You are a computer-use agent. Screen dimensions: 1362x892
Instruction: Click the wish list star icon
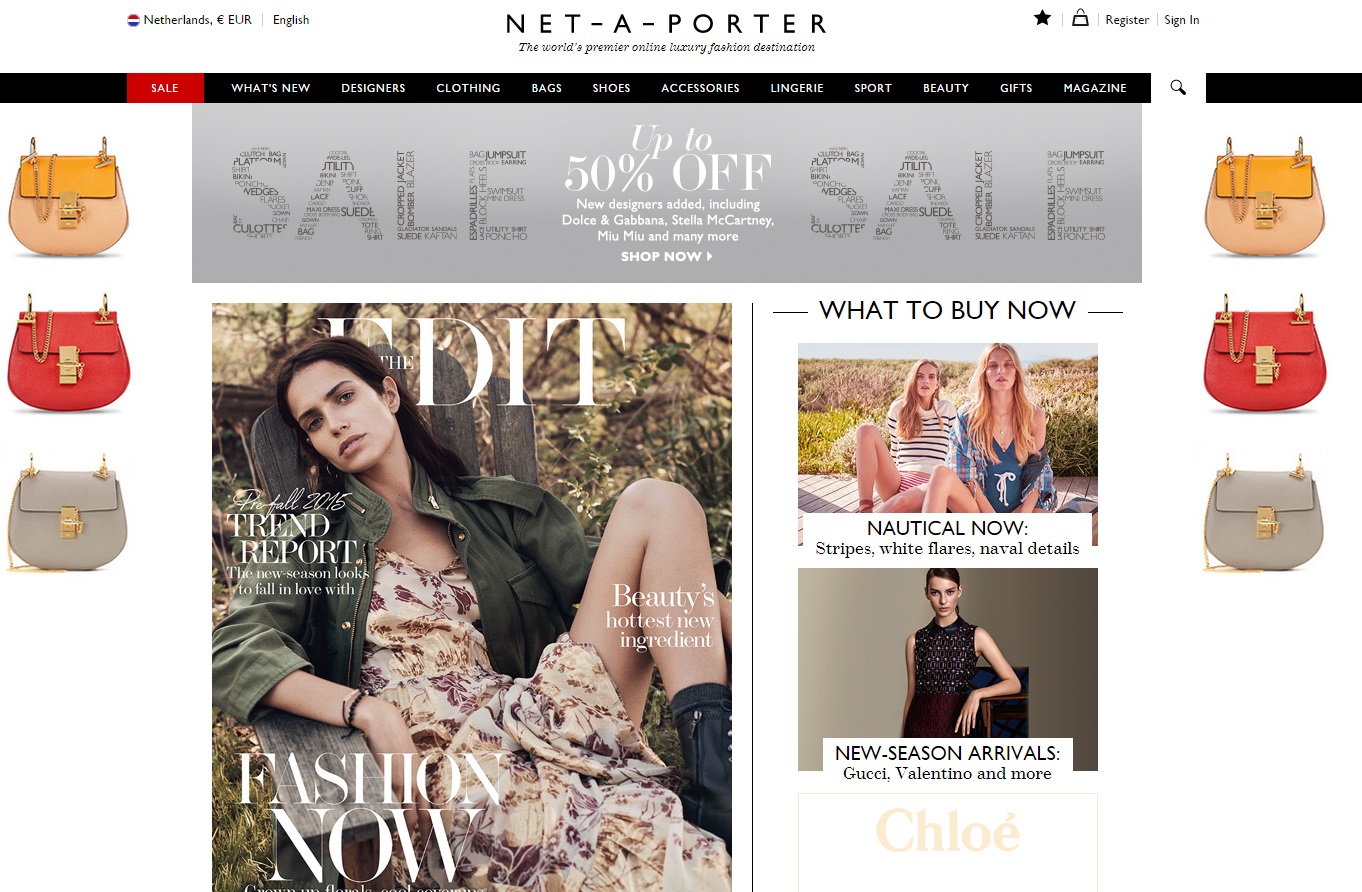tap(1042, 18)
